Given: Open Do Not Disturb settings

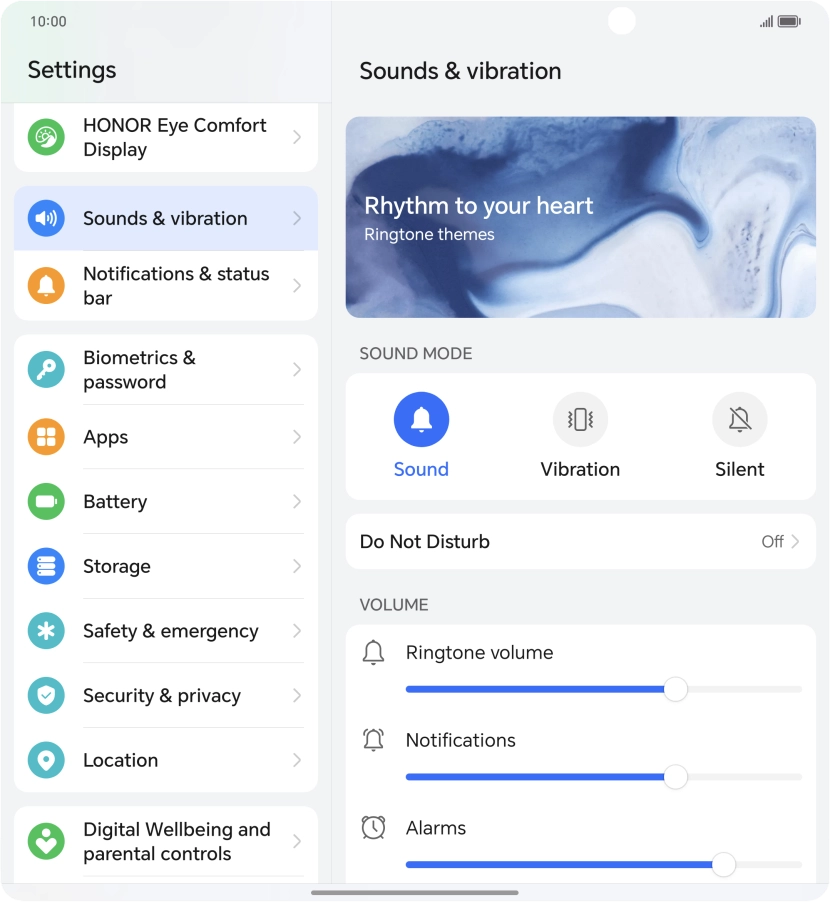Looking at the screenshot, I should coord(580,541).
